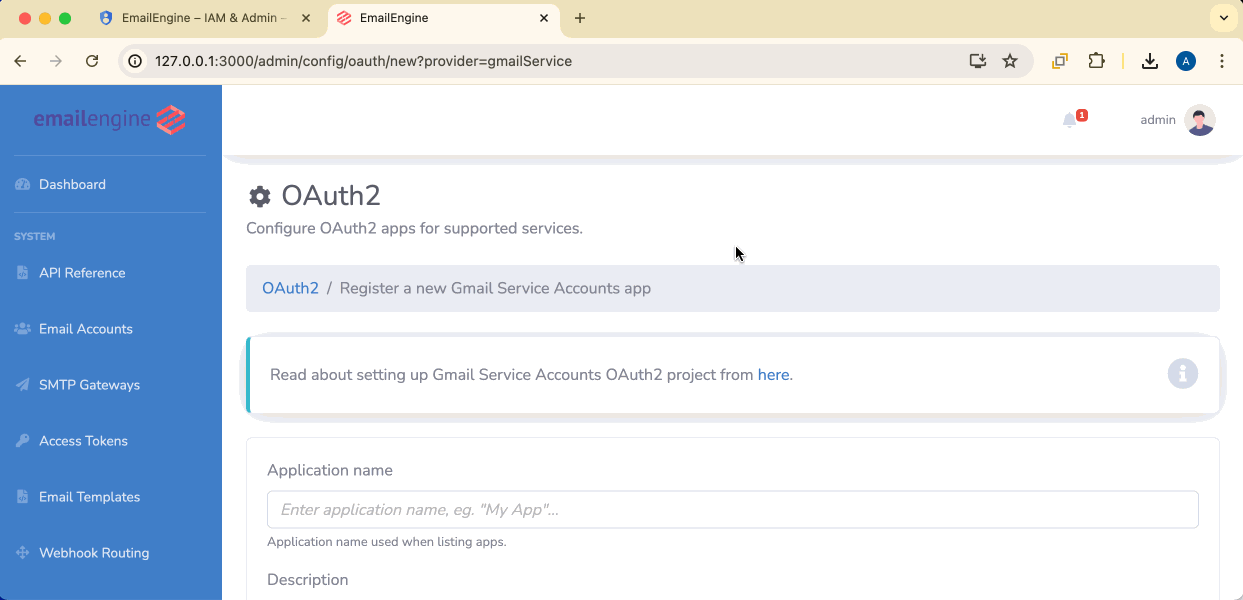
Task: Bookmark this page with the star icon
Action: [x=1010, y=60]
